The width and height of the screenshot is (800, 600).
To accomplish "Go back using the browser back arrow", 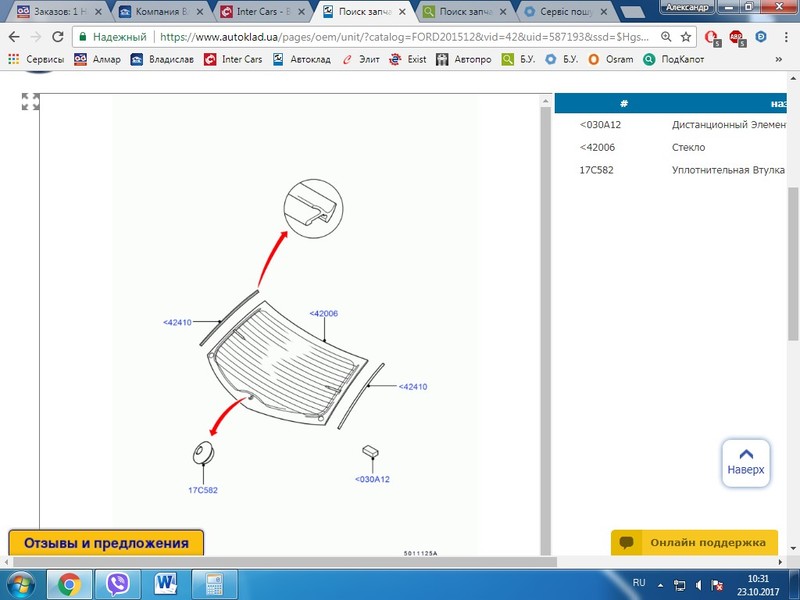I will click(x=14, y=36).
